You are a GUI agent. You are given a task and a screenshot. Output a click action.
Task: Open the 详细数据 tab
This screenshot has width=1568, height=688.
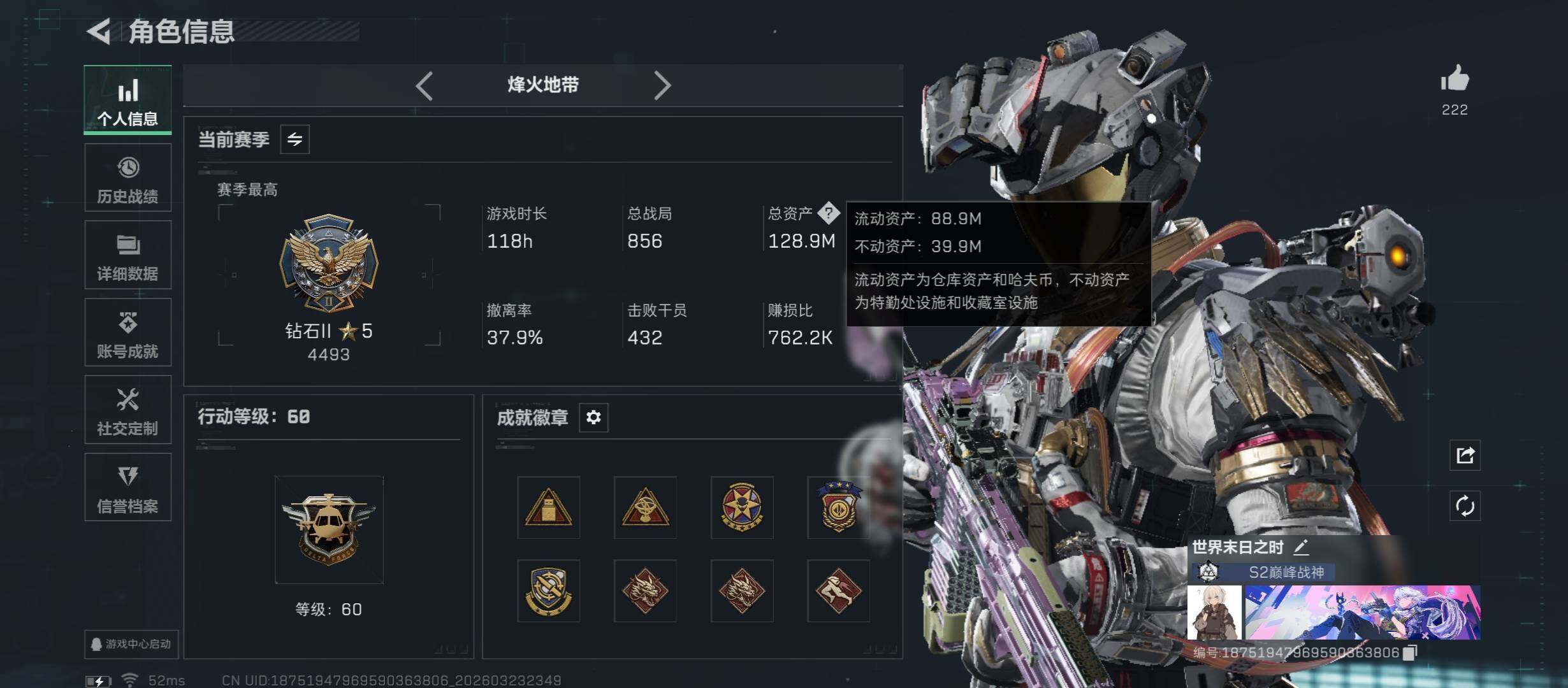128,255
